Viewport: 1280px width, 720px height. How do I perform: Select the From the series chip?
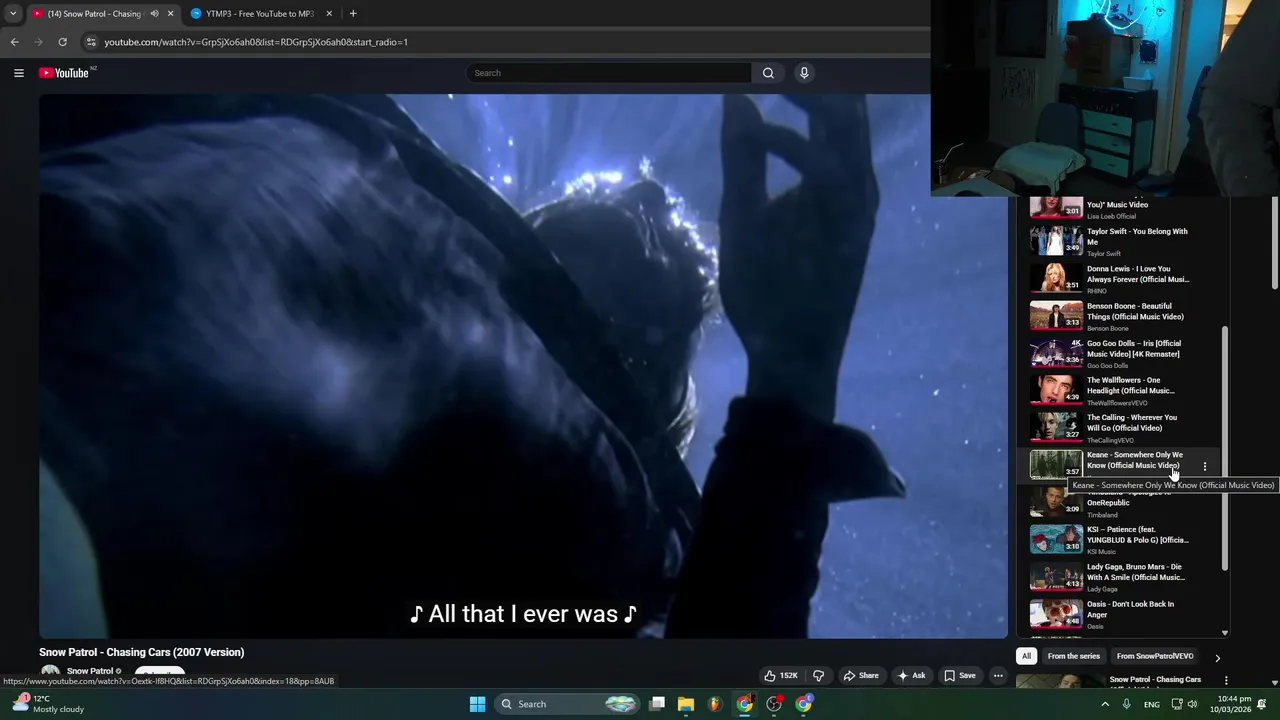click(1074, 656)
